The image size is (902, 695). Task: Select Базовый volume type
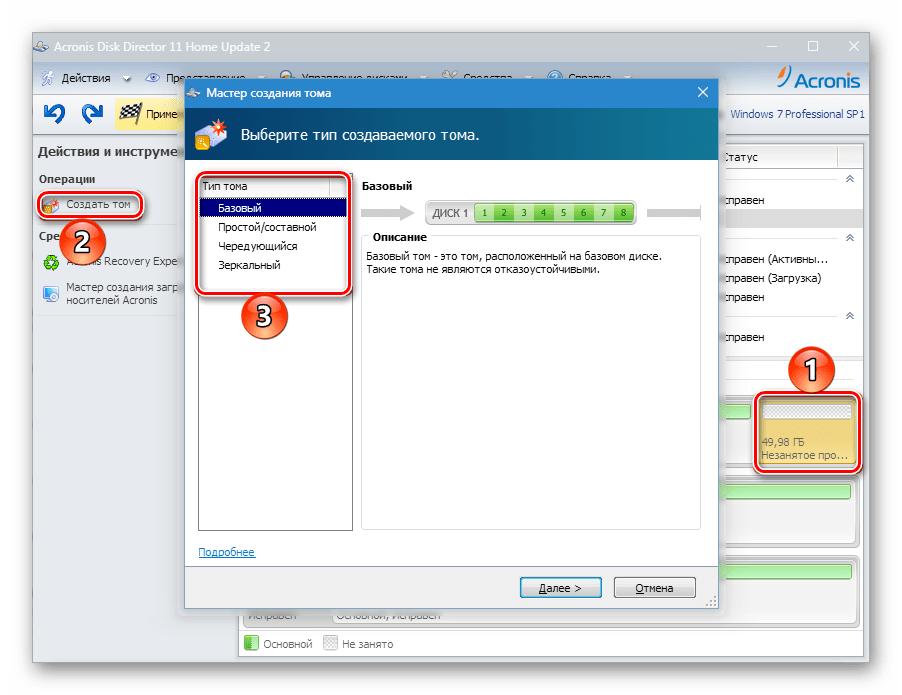273,208
